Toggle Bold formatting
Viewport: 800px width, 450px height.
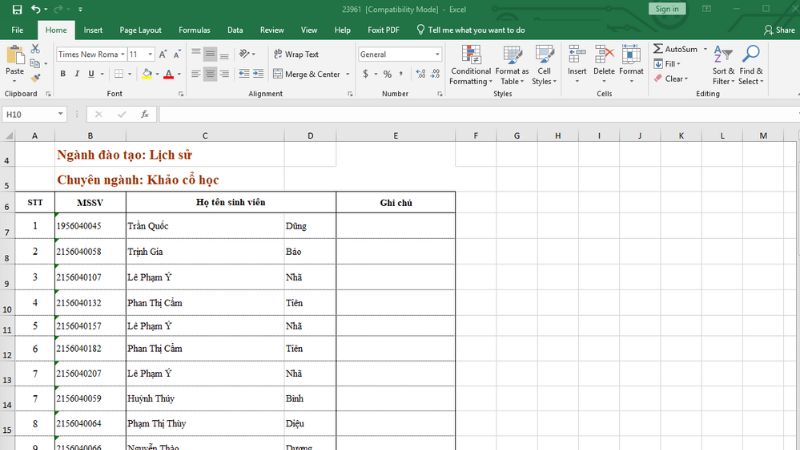tap(62, 74)
